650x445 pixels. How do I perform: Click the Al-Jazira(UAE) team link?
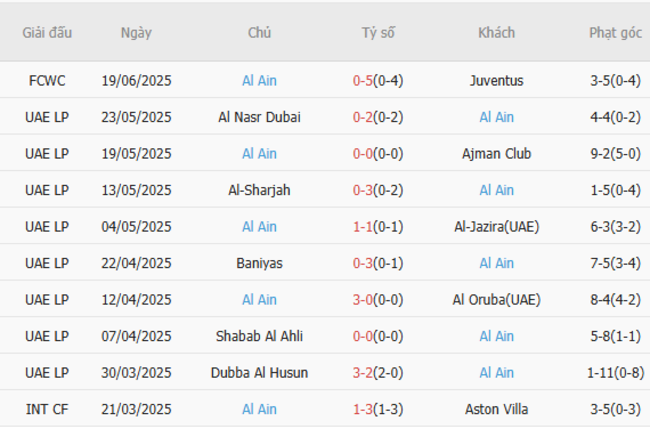pos(496,227)
